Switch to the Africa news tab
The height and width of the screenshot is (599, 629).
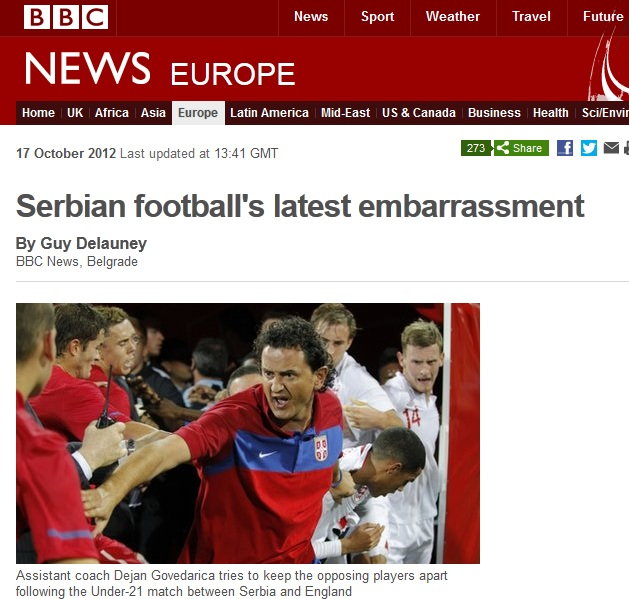coord(112,113)
